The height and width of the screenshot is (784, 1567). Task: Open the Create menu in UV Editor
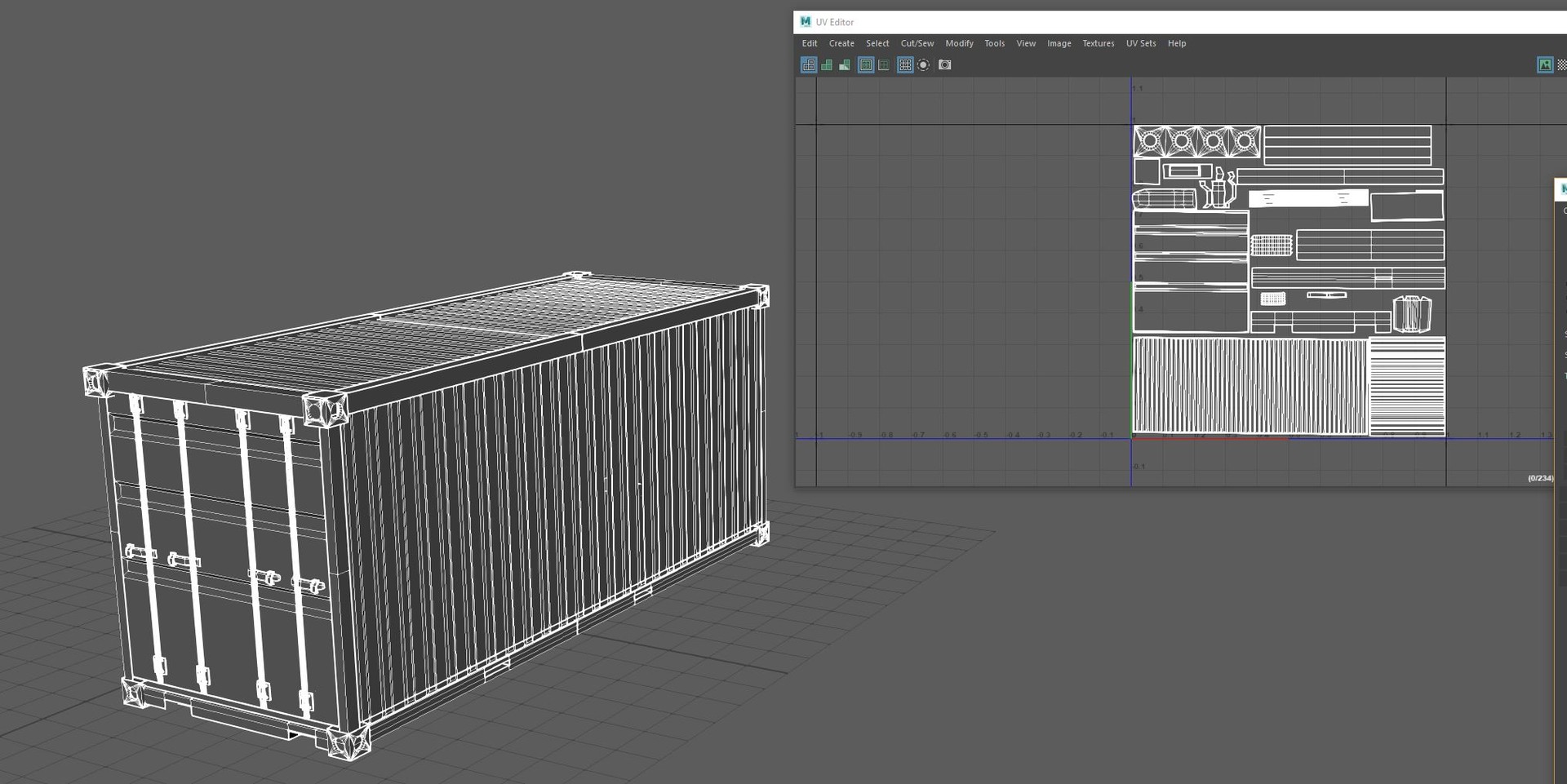[x=841, y=43]
